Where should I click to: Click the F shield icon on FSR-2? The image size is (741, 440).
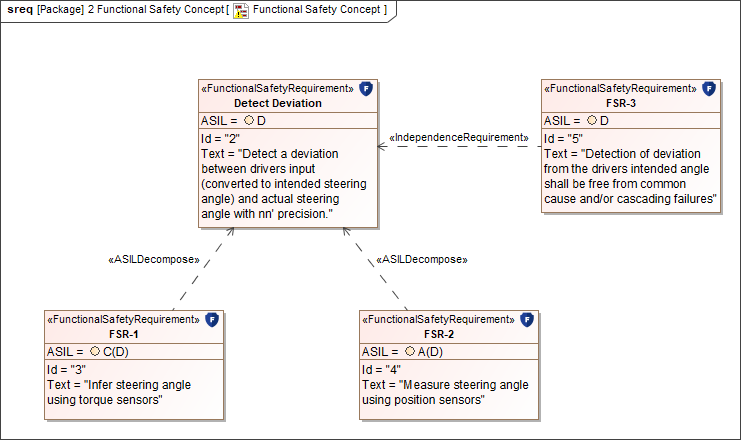point(527,321)
